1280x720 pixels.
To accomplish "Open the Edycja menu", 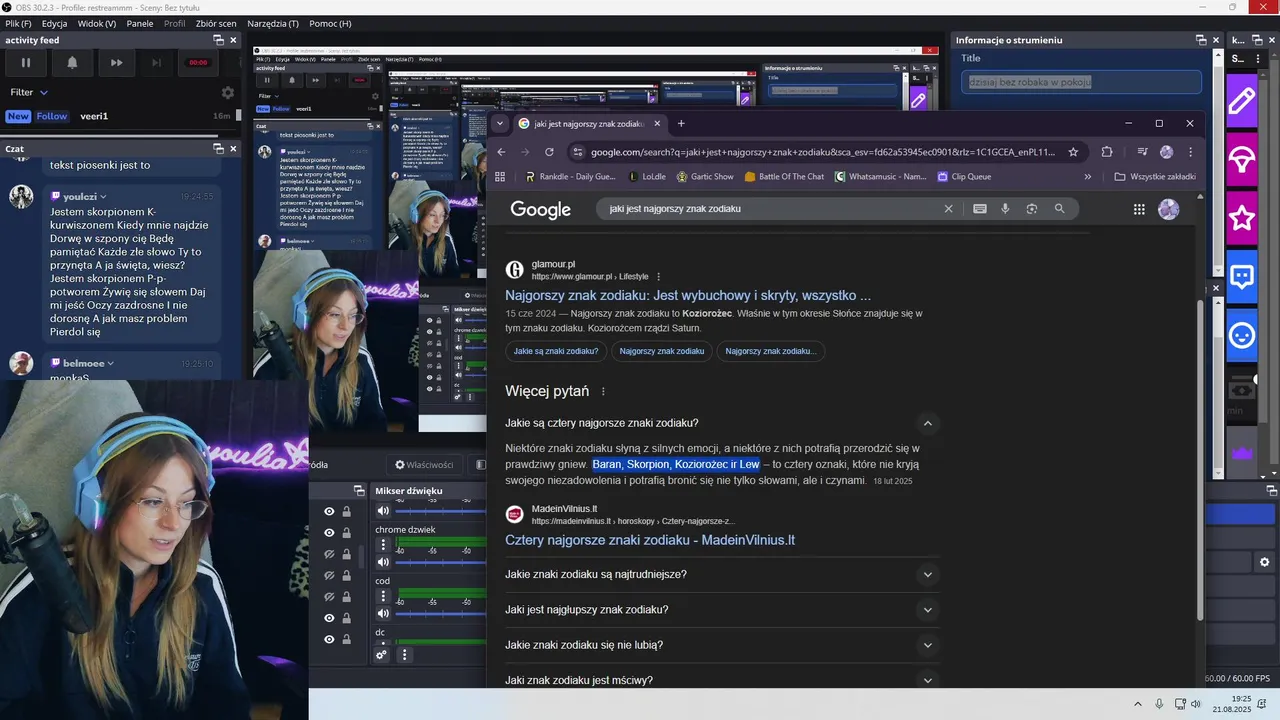I will pyautogui.click(x=55, y=23).
